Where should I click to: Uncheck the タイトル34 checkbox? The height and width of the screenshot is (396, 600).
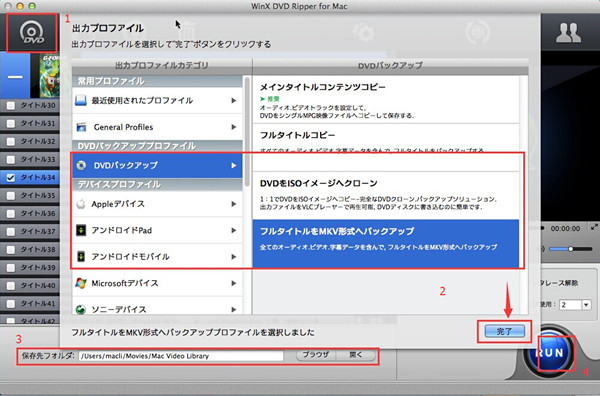(x=11, y=178)
